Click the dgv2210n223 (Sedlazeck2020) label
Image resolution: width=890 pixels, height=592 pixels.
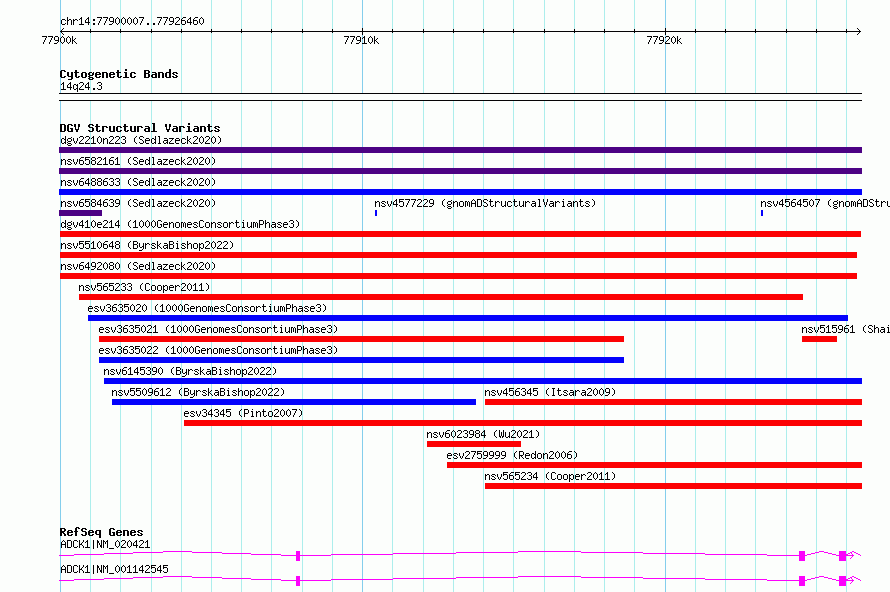(x=141, y=140)
